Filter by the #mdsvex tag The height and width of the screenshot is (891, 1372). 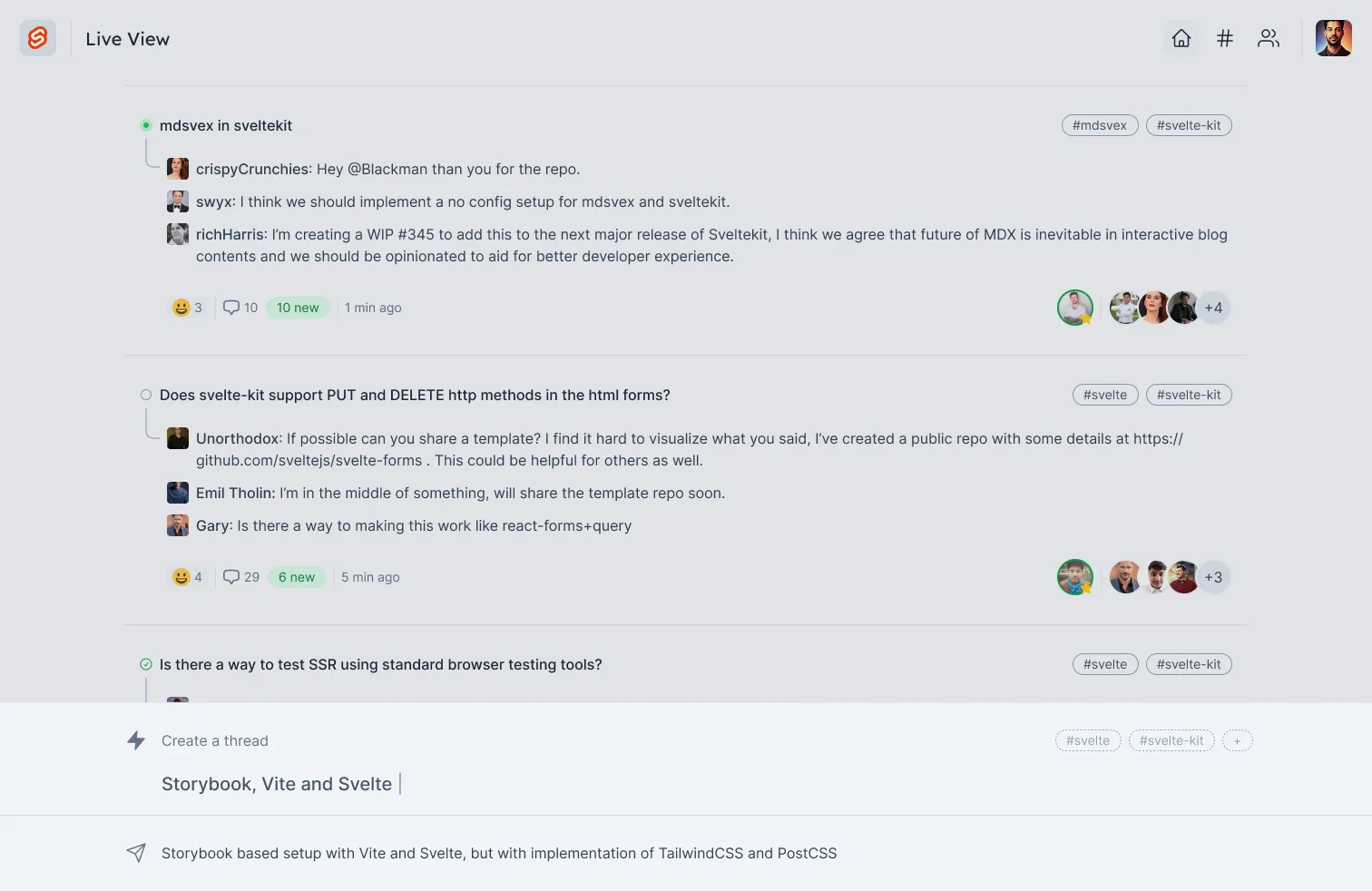1100,124
